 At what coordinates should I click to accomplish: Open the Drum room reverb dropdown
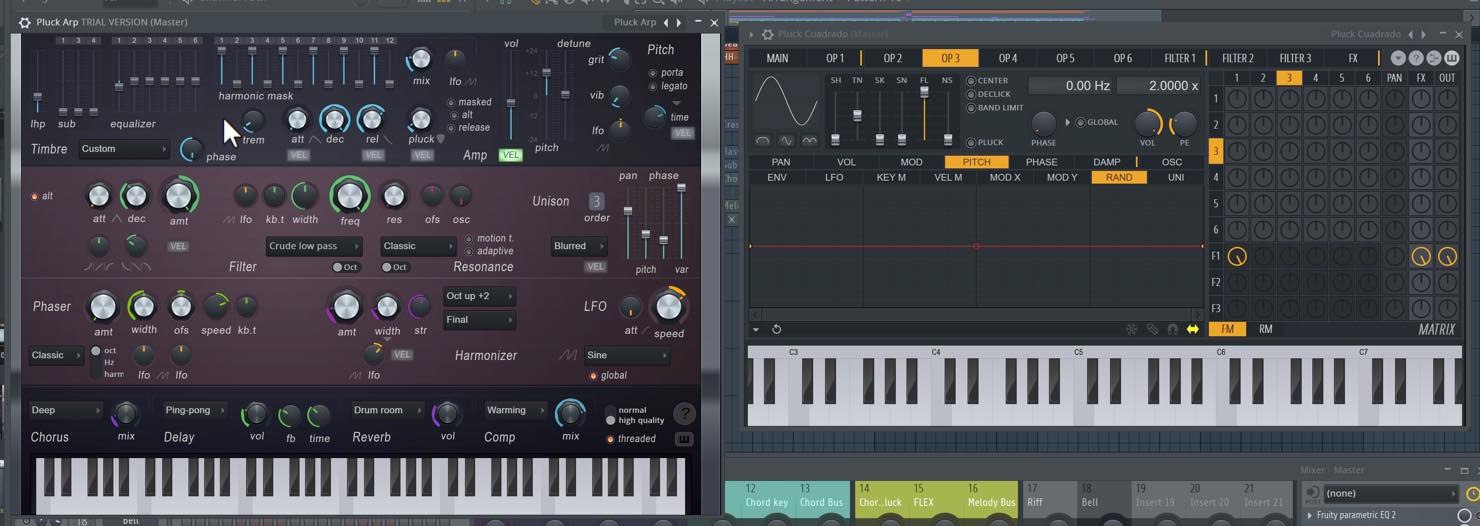coord(388,410)
